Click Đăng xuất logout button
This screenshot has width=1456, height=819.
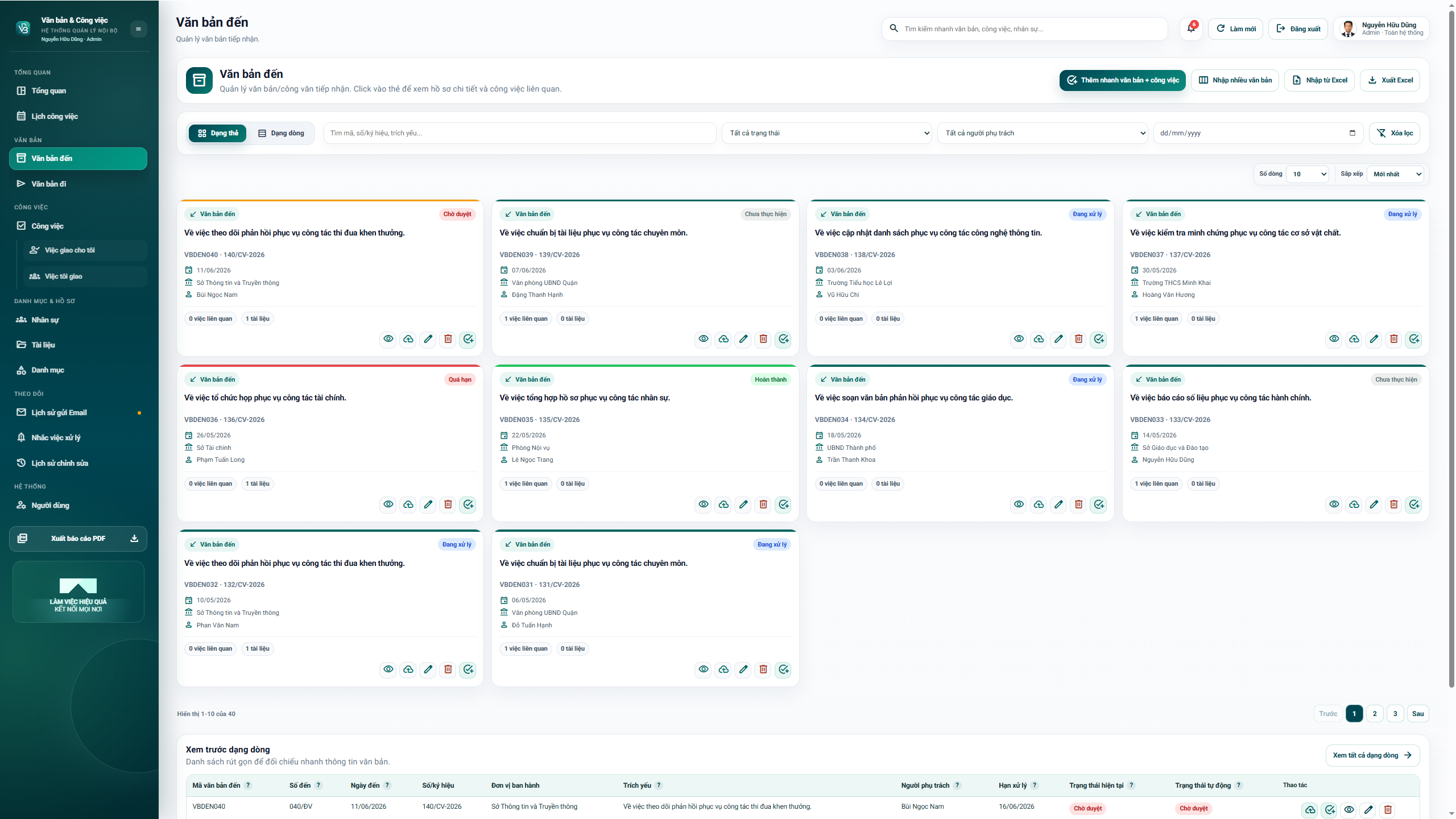point(1298,28)
